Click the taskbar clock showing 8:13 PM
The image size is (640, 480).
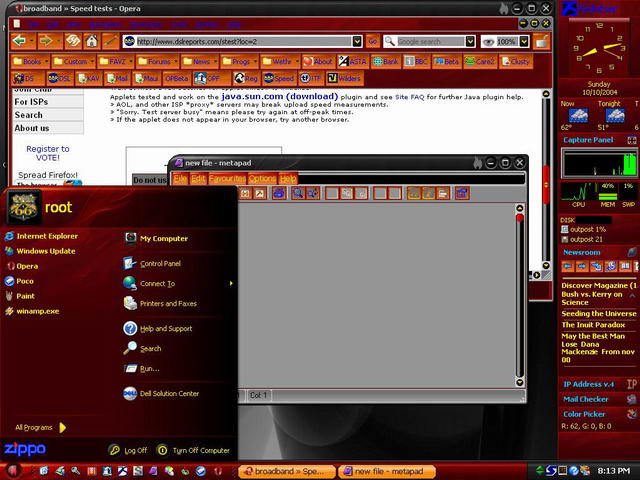(x=614, y=471)
